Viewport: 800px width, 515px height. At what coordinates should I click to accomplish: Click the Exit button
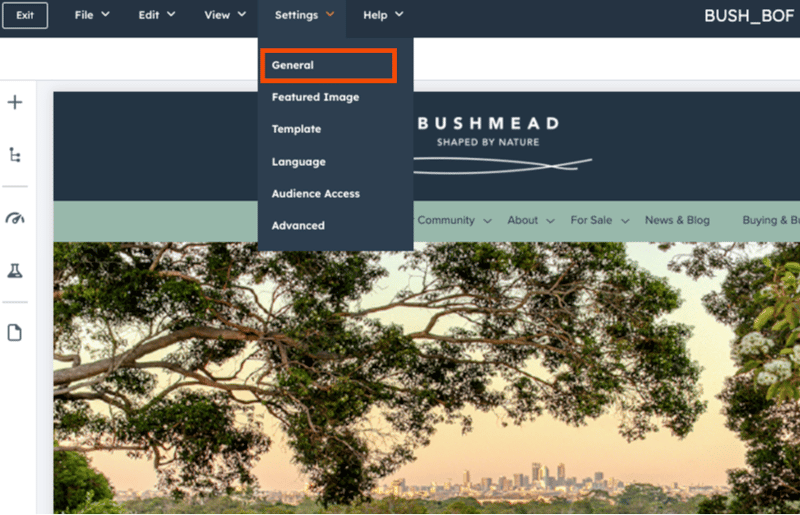tap(25, 15)
